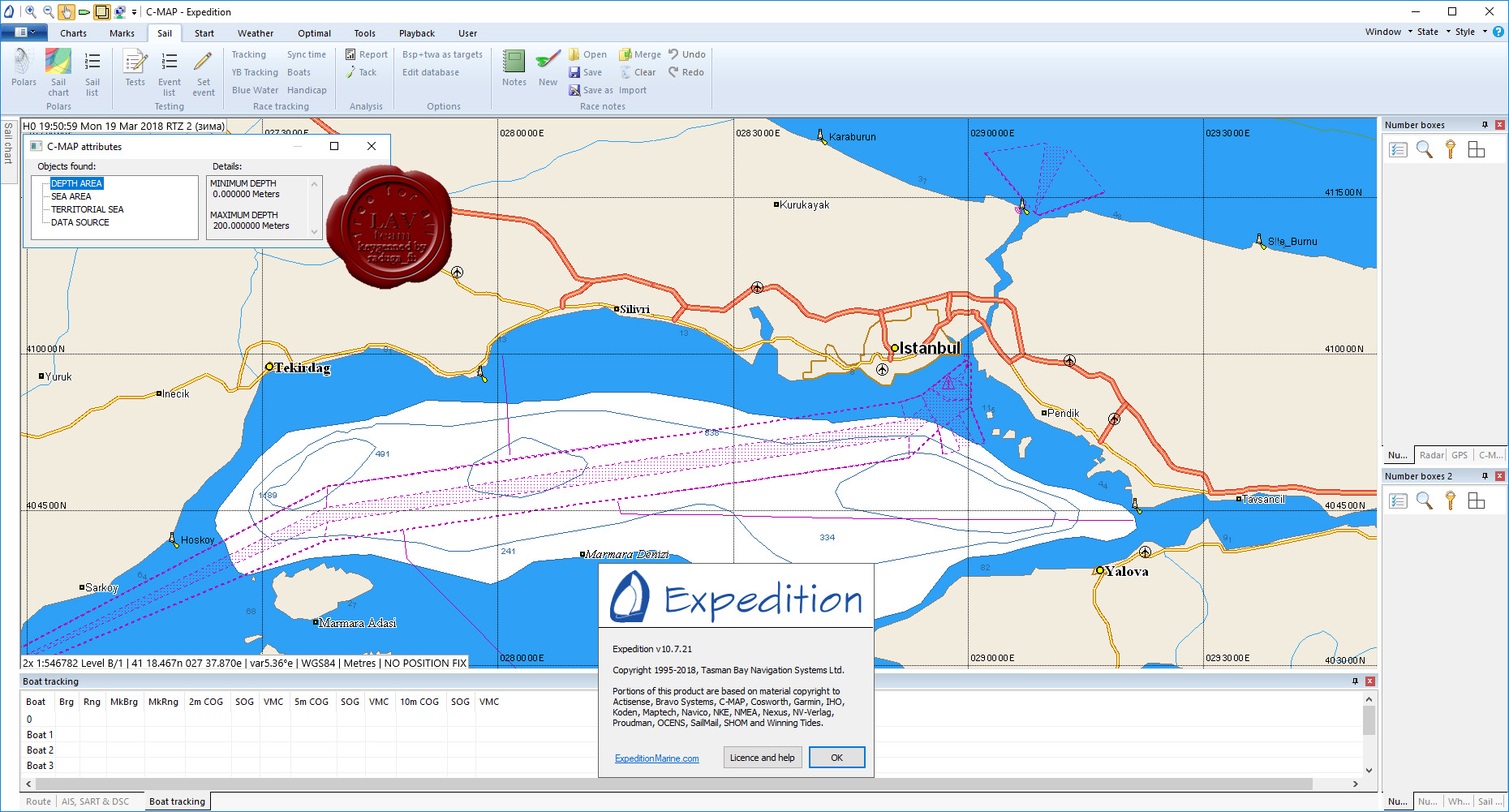
Task: Open the ExpeditionMarine.com link
Action: click(x=656, y=758)
